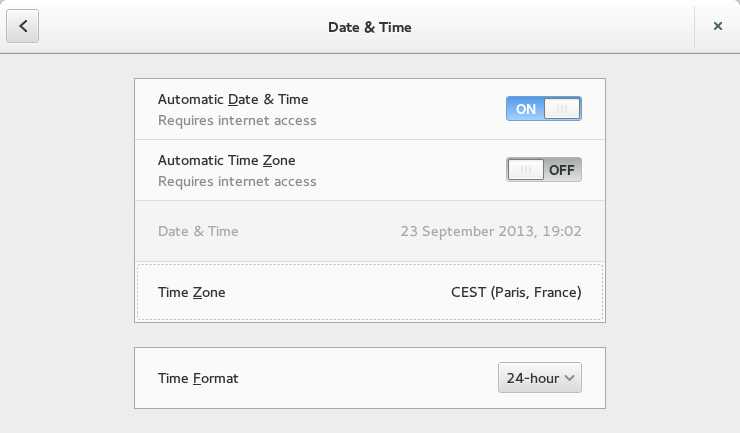Click the Time Format label
Screen dimensions: 740x433
(198, 378)
